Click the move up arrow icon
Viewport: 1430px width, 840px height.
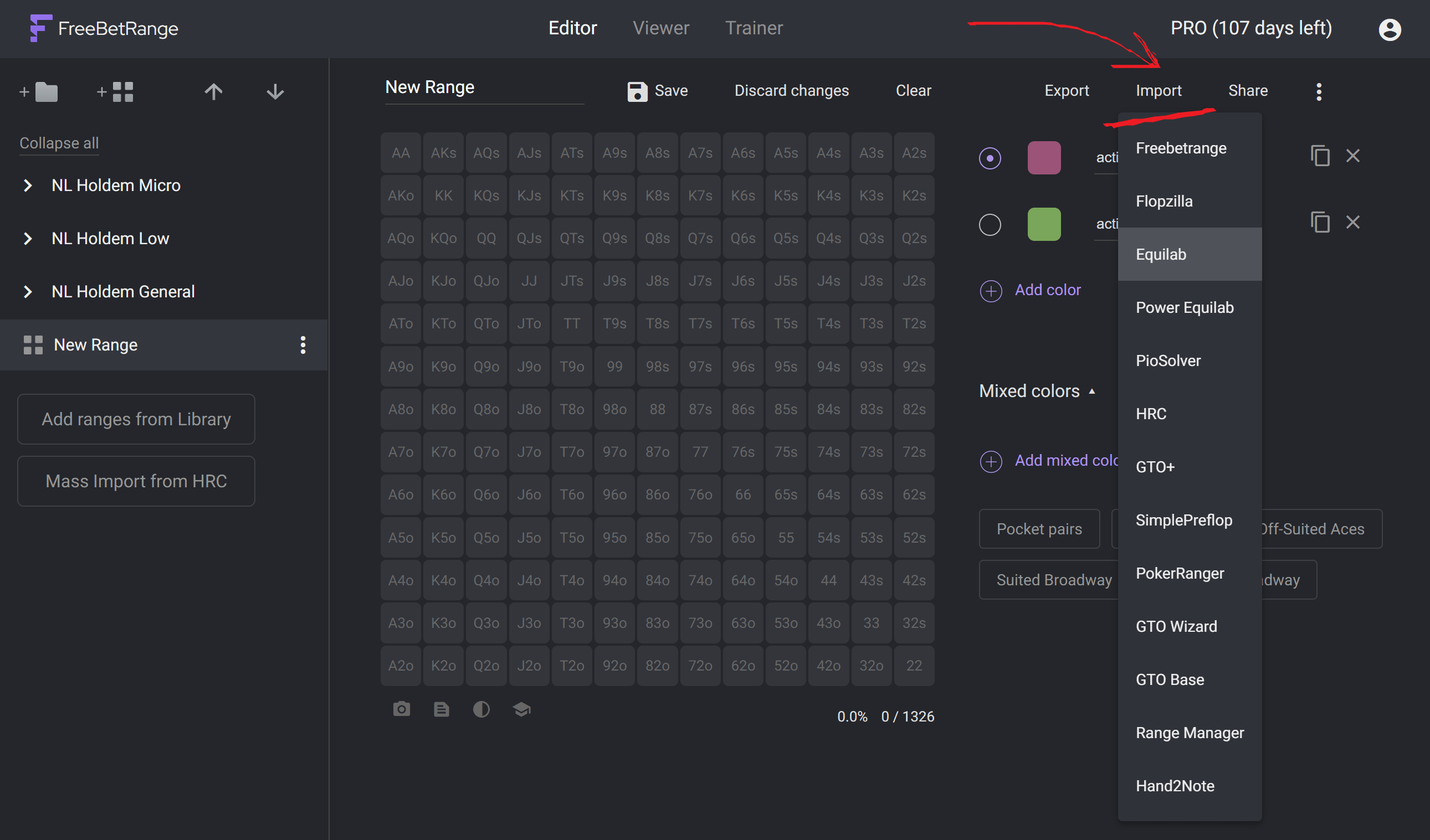pos(213,91)
